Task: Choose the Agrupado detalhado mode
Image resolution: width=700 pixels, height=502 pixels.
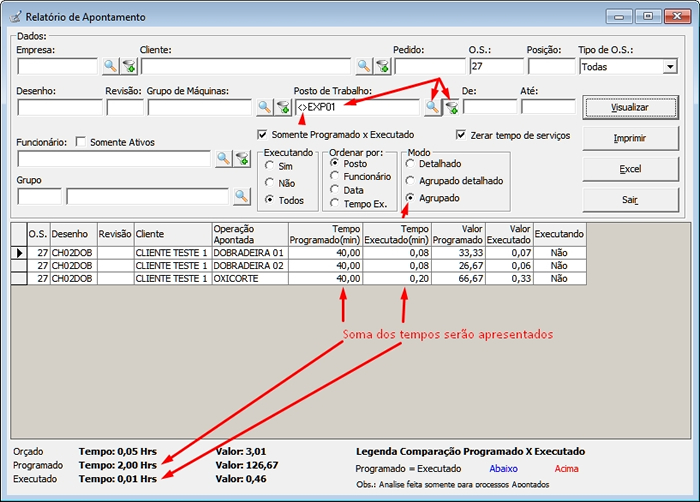Action: click(410, 180)
